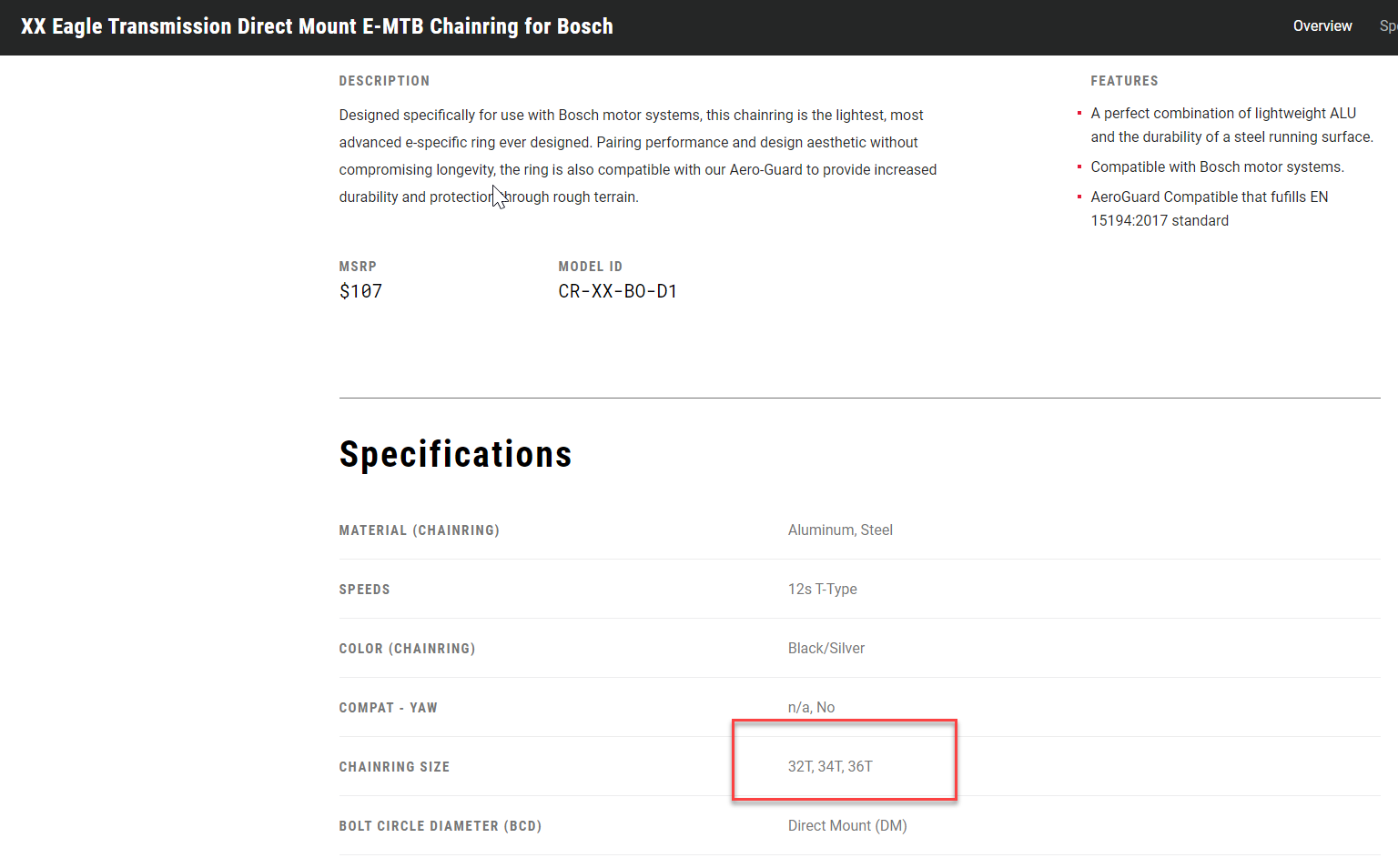Viewport: 1398px width, 868px height.
Task: Click the COLOR (CHAINRING) label
Action: [408, 649]
